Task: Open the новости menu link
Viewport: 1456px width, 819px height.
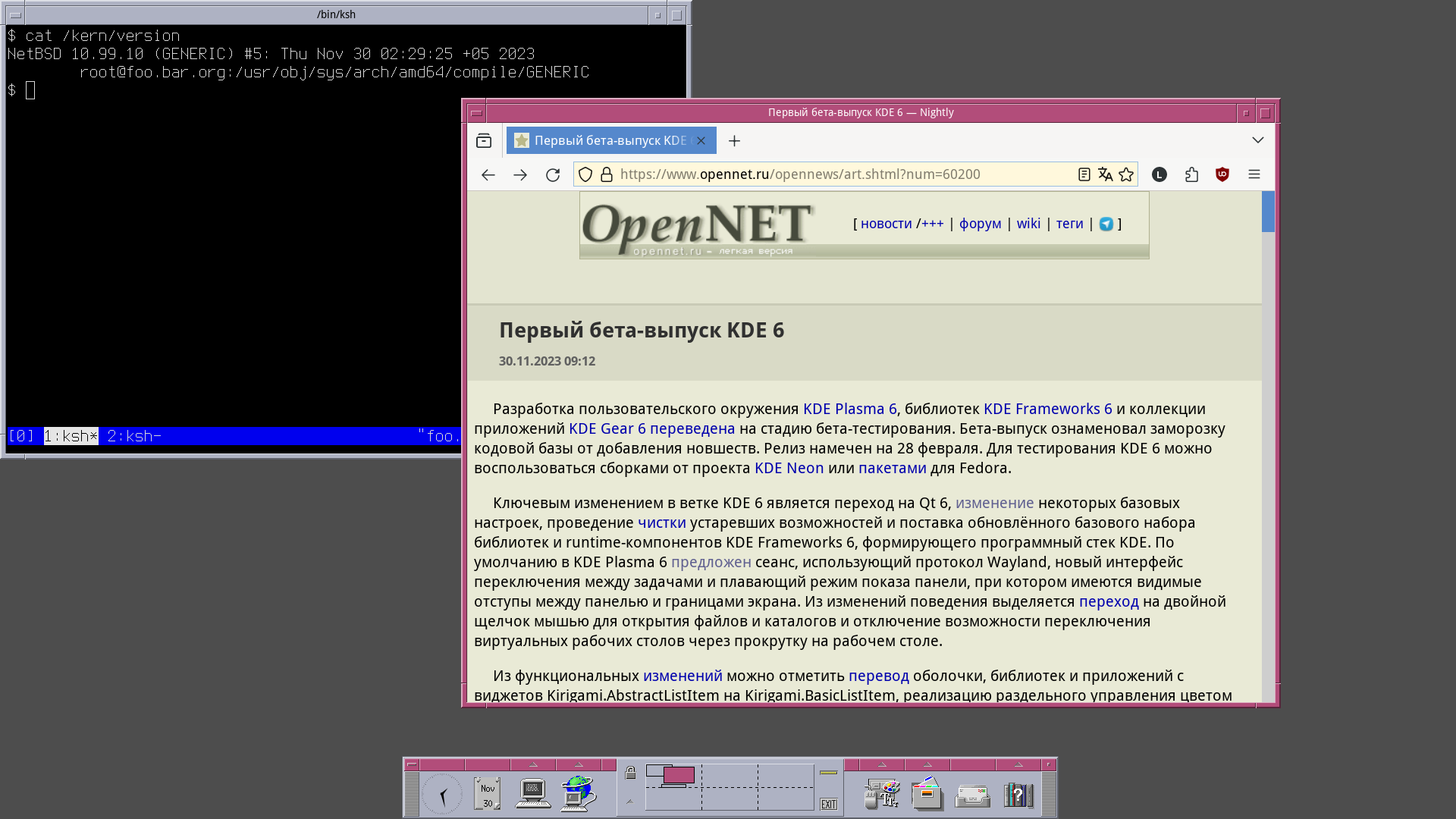Action: coord(886,224)
